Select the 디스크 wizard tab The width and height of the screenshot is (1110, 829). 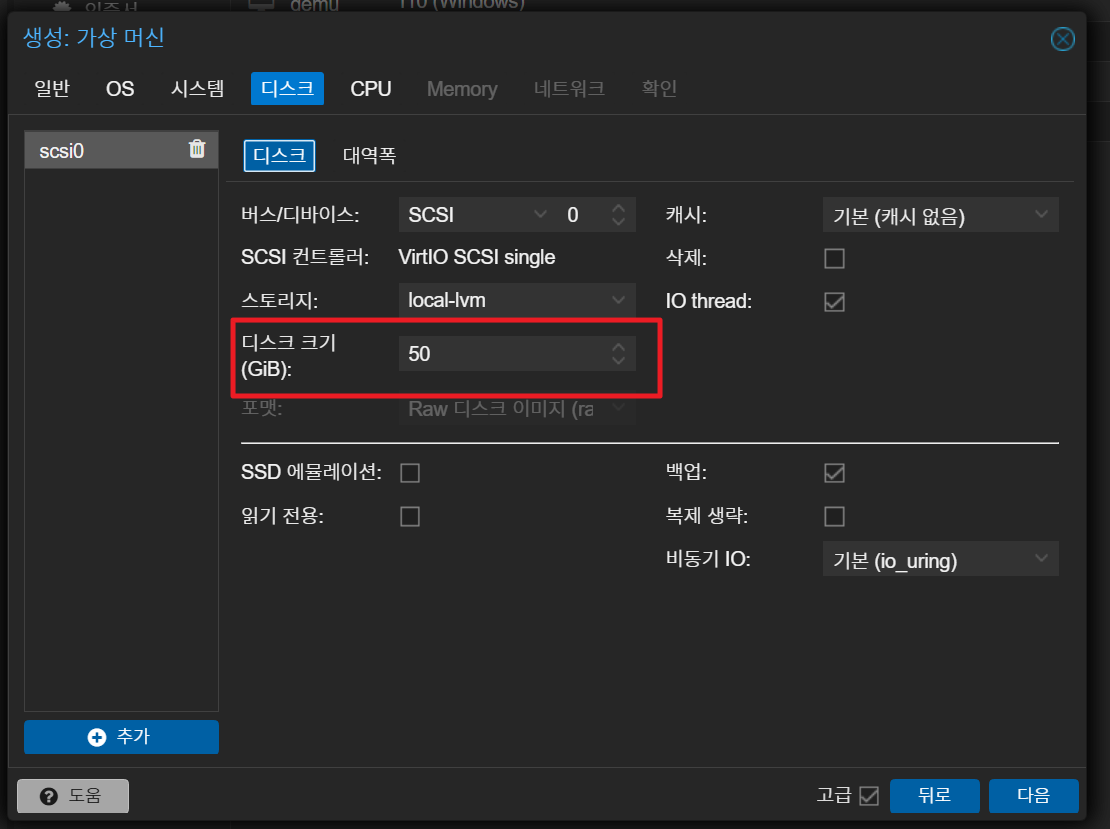click(287, 88)
